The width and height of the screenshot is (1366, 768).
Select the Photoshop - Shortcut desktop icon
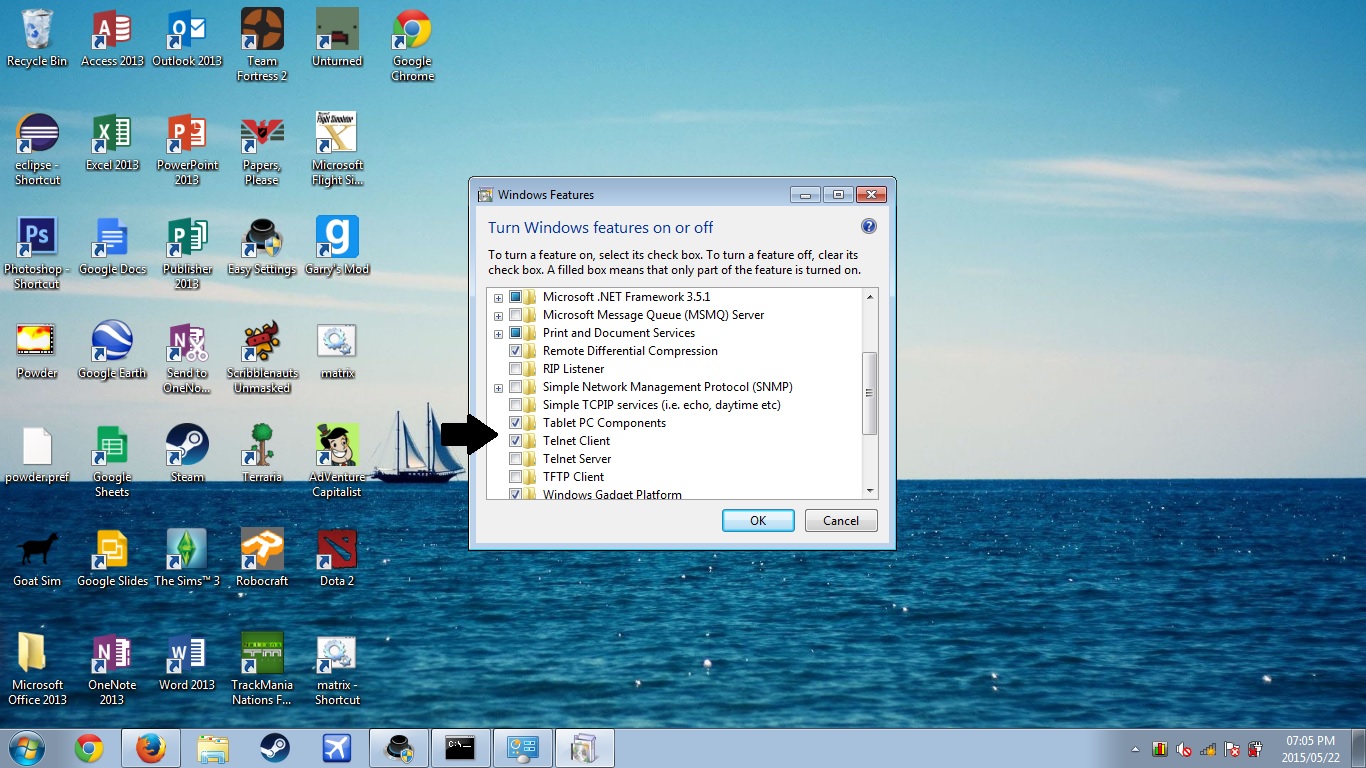point(37,253)
